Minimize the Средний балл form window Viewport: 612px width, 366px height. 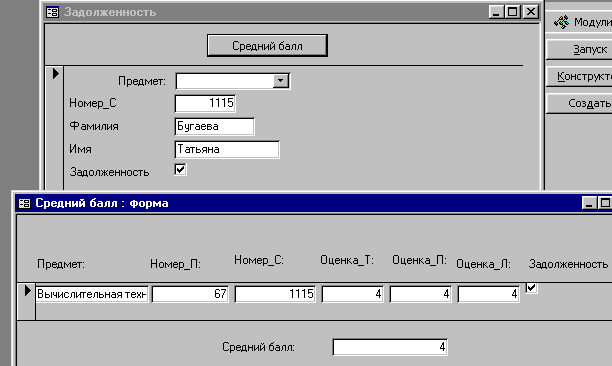click(x=589, y=203)
